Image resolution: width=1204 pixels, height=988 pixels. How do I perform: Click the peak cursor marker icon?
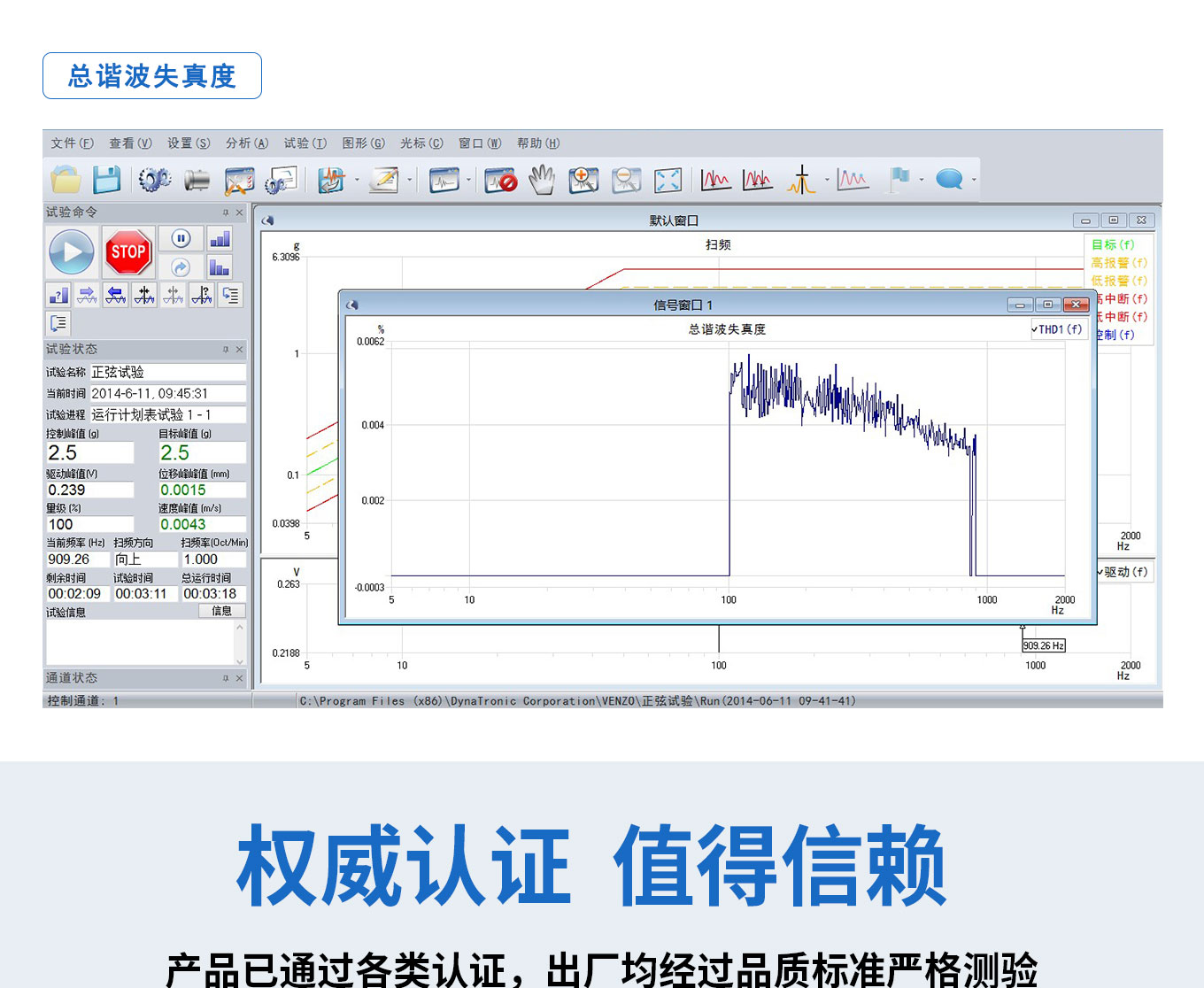(801, 180)
